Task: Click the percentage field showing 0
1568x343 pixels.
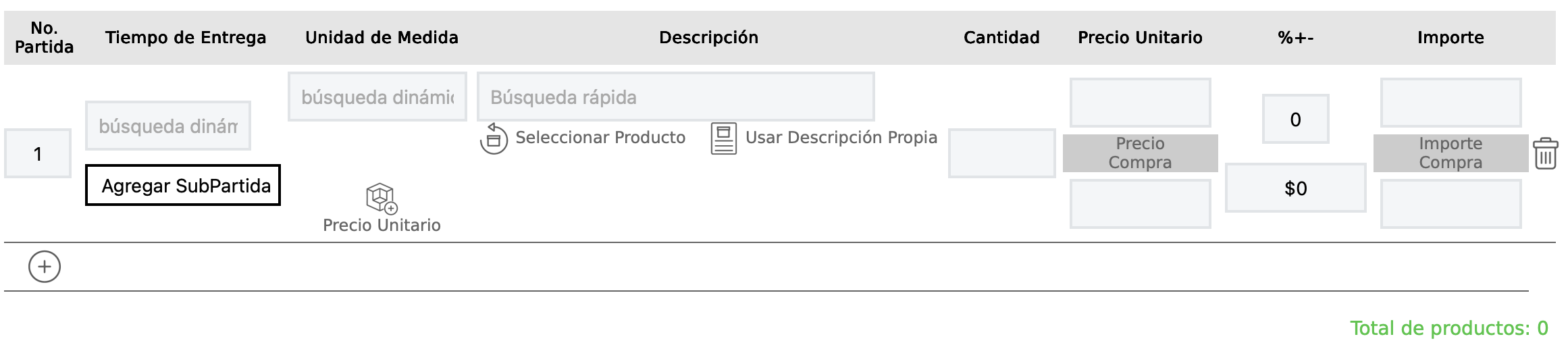Action: coord(1295,120)
